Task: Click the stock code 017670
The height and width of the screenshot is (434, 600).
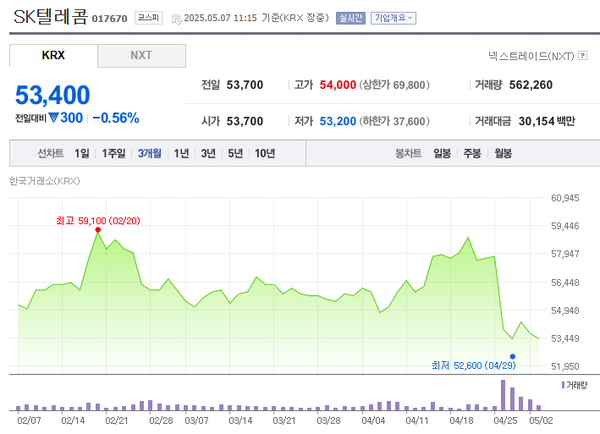Action: click(109, 19)
